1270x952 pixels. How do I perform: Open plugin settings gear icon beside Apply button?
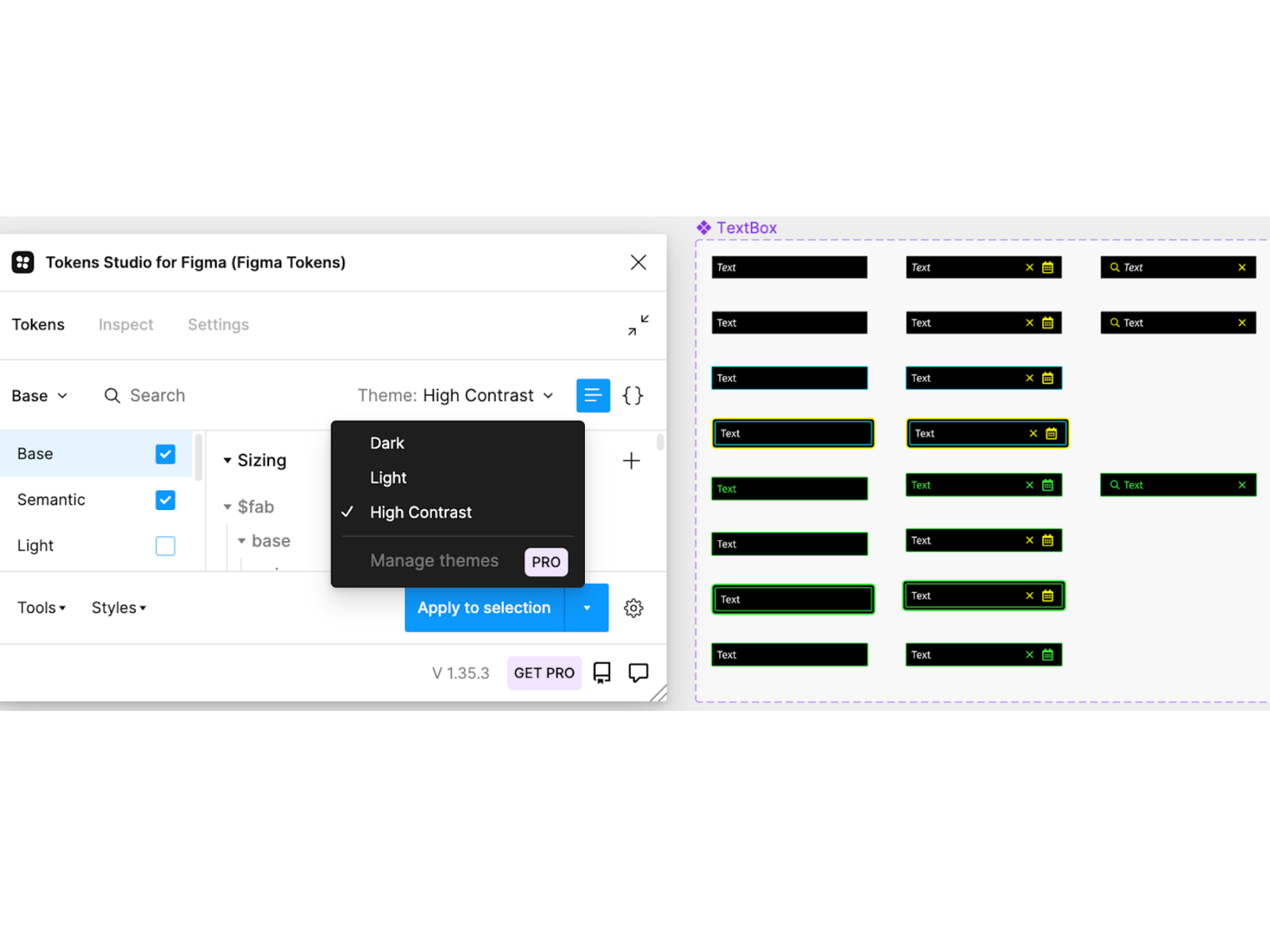pyautogui.click(x=633, y=608)
